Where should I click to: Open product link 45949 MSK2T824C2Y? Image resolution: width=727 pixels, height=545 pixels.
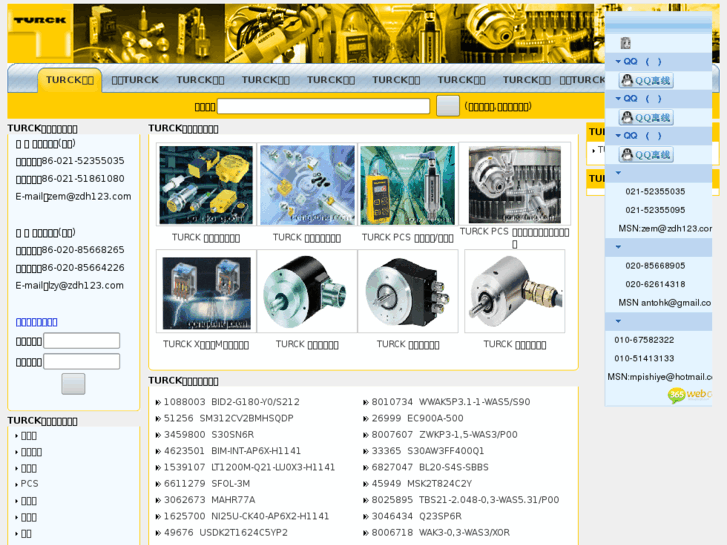pyautogui.click(x=422, y=483)
